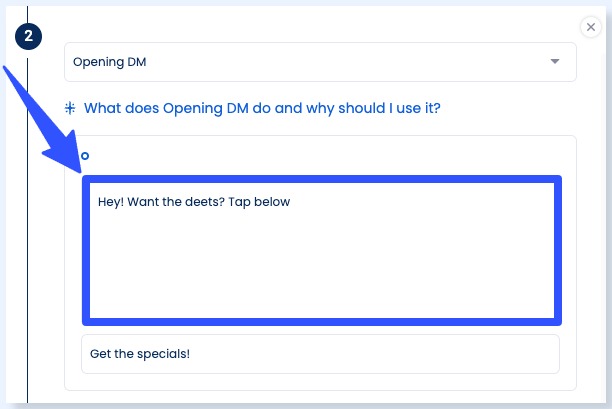Close the dialog with the X button
Screen dimensions: 612x409
[x=589, y=27]
